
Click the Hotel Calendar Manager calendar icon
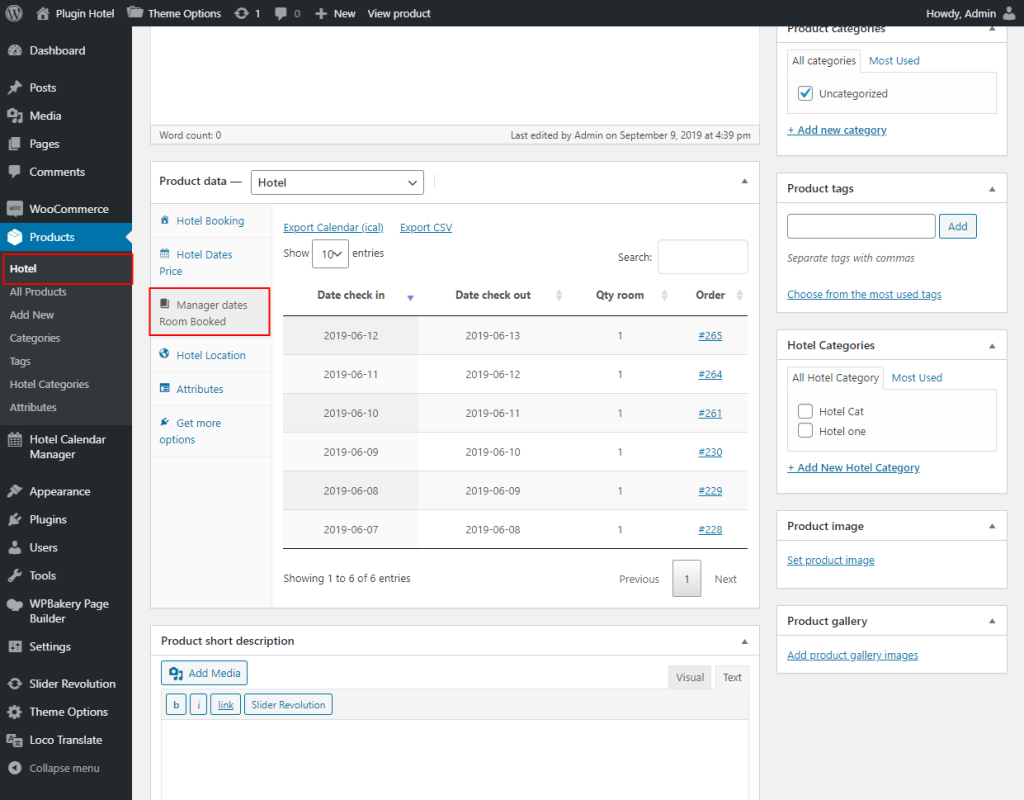(14, 440)
